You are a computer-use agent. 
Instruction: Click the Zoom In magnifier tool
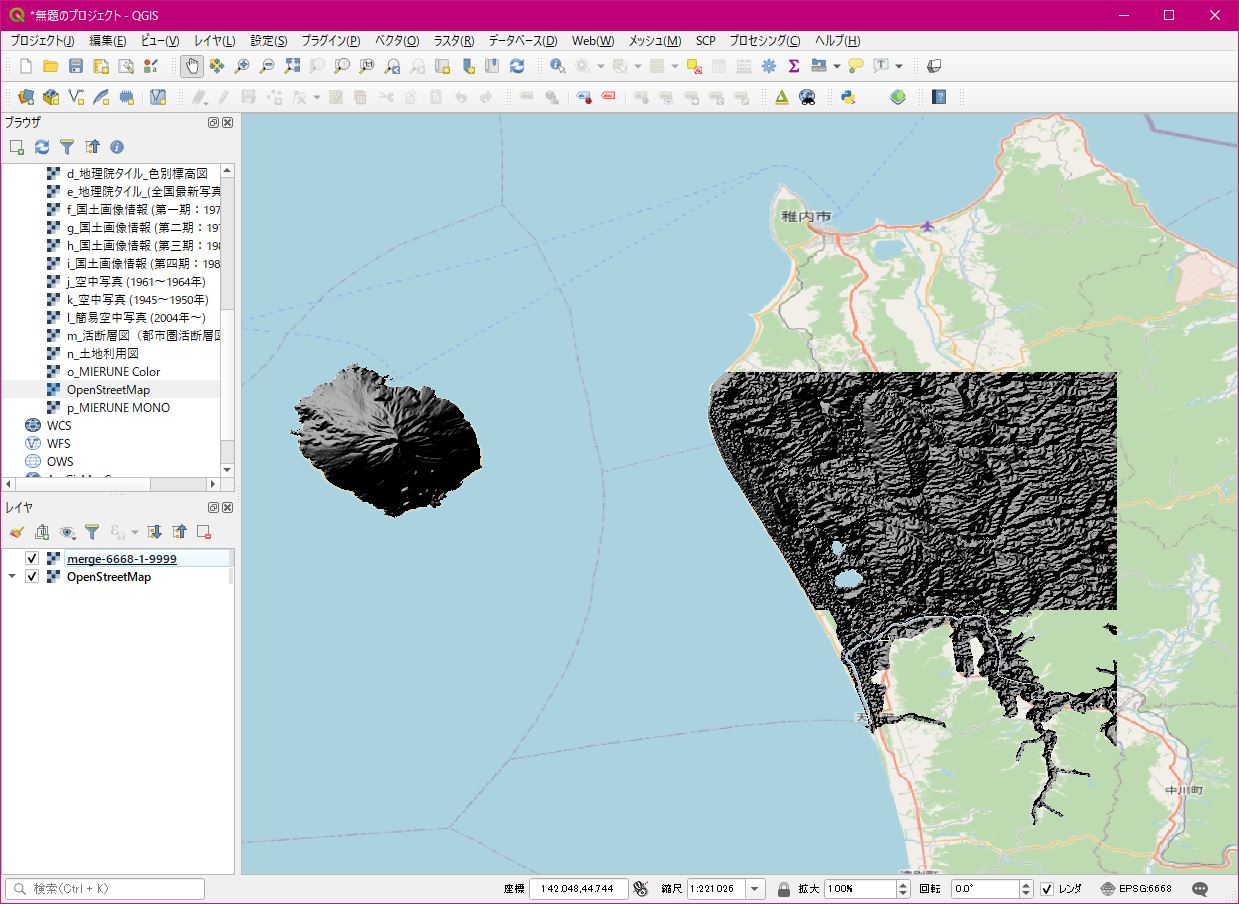tap(241, 66)
